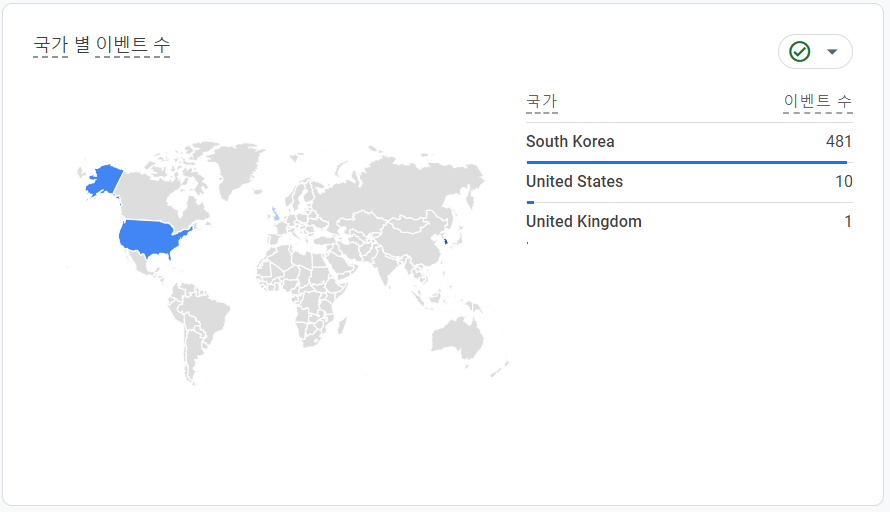This screenshot has height=512, width=890.
Task: Click South Korea on the world map
Action: [x=446, y=241]
